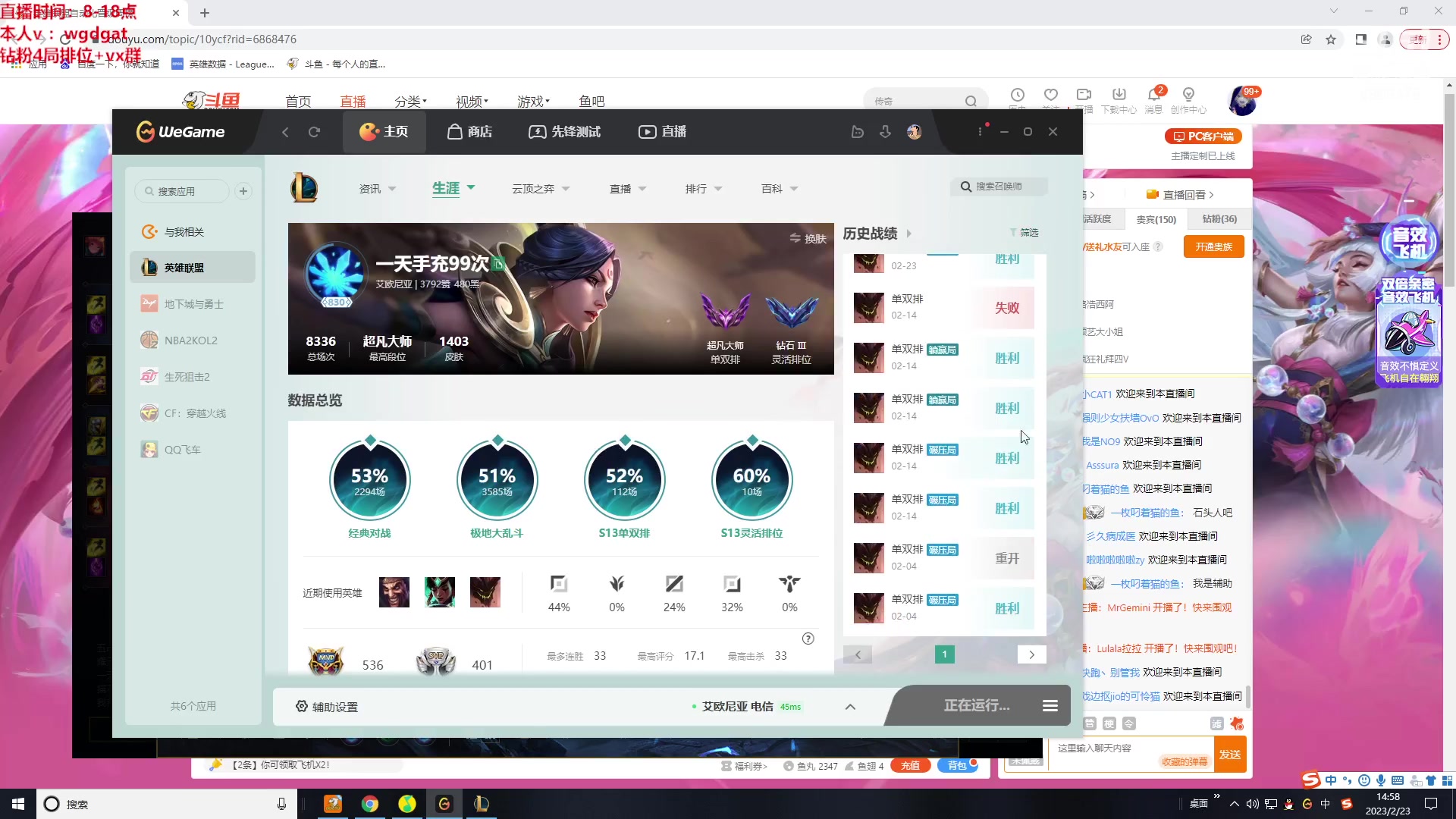Click the add application plus button

point(243,191)
